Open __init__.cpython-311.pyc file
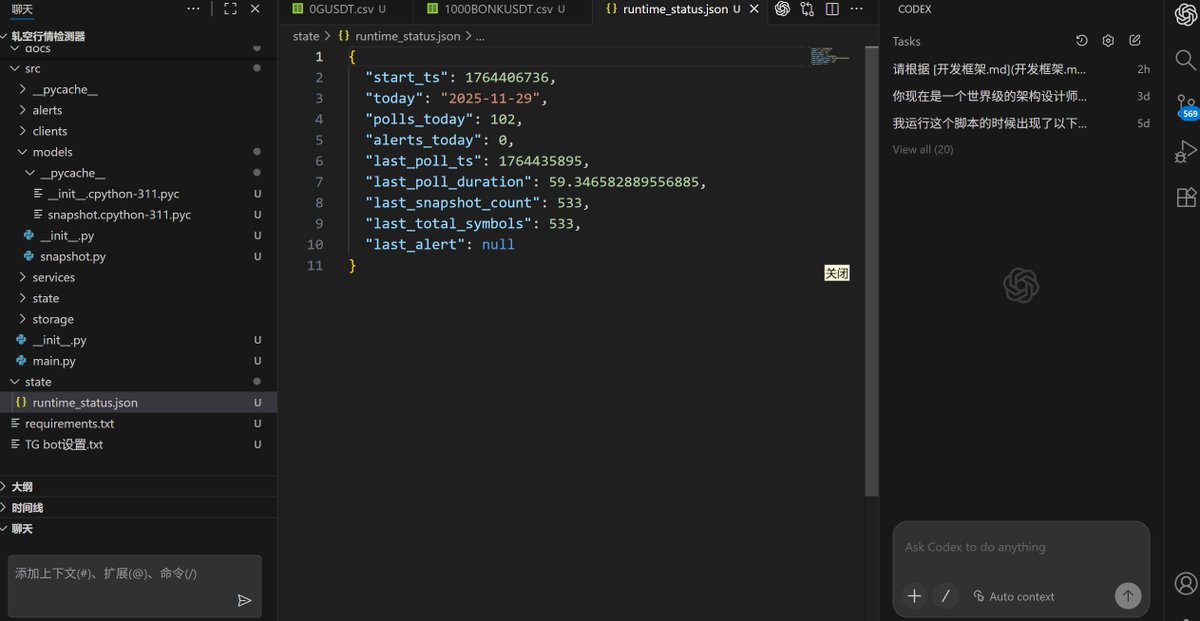This screenshot has height=621, width=1200. pos(138,194)
